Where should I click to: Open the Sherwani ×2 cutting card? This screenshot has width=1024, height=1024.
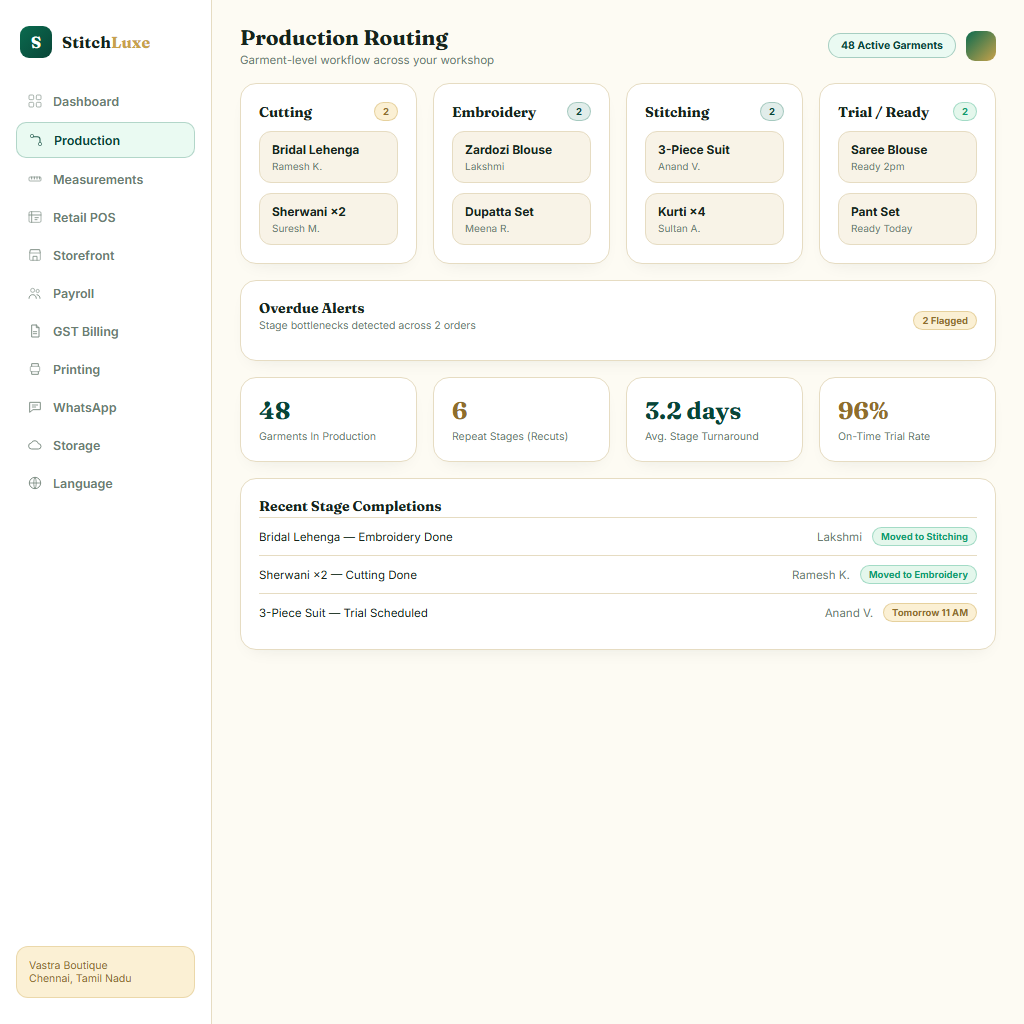[328, 219]
